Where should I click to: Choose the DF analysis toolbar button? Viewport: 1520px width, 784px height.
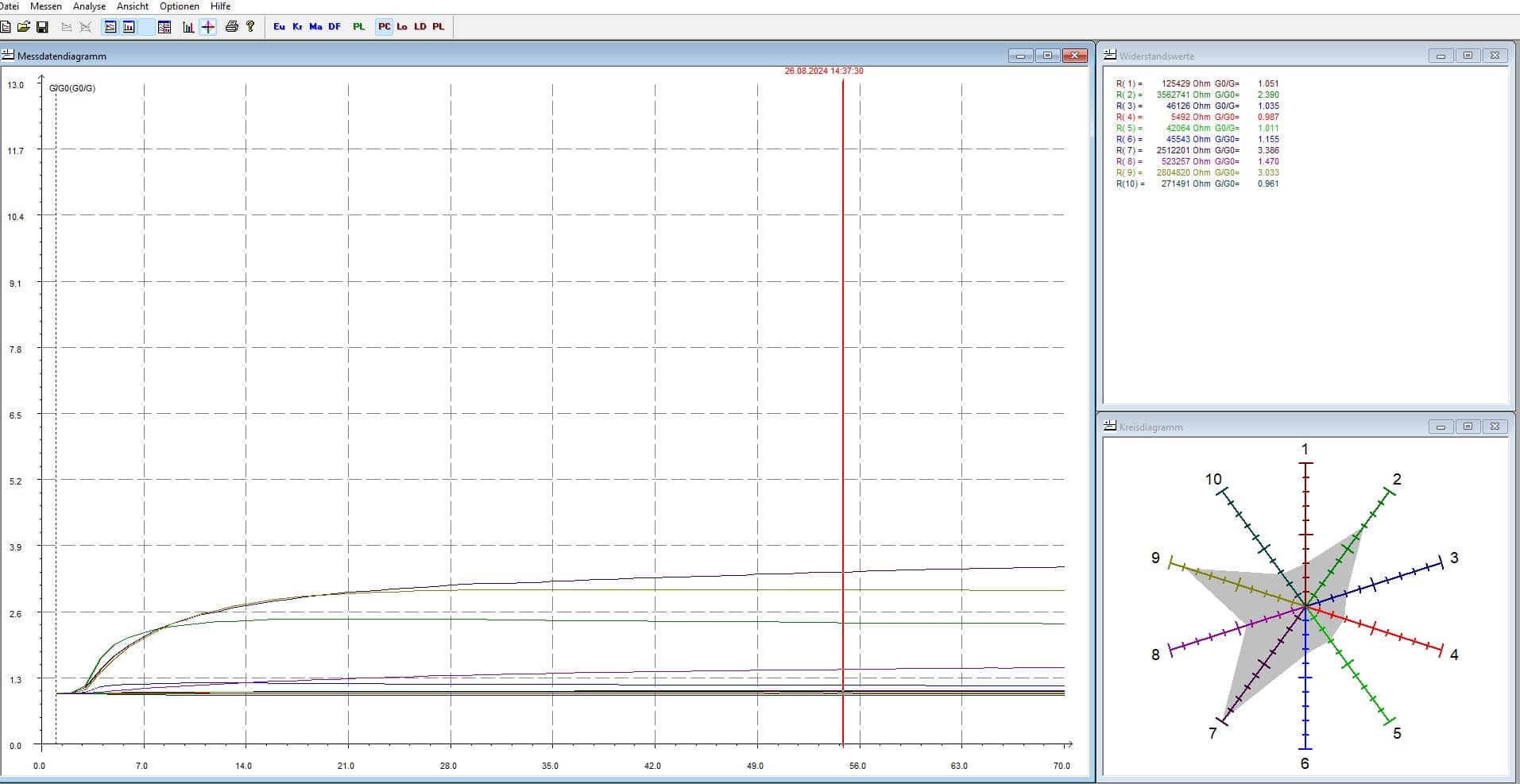pyautogui.click(x=335, y=27)
